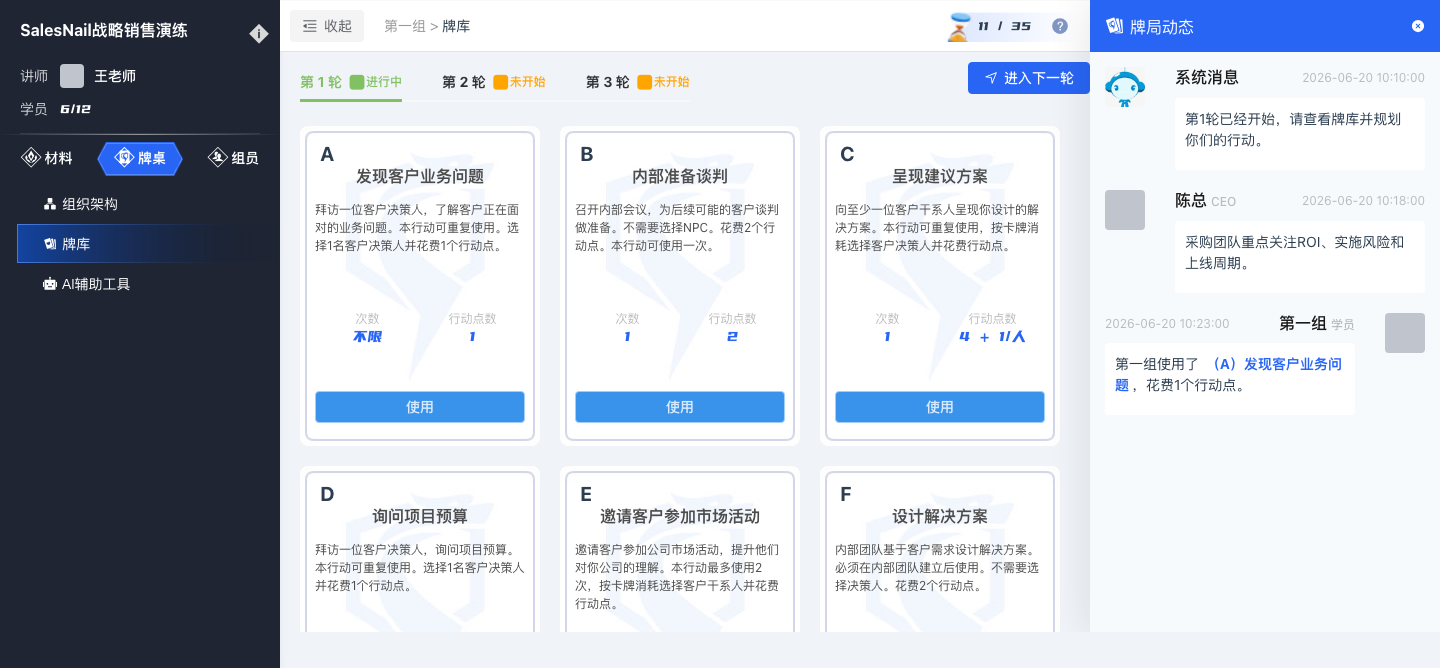Click the AI辅助工具 robot icon
This screenshot has width=1440, height=668.
[x=50, y=284]
